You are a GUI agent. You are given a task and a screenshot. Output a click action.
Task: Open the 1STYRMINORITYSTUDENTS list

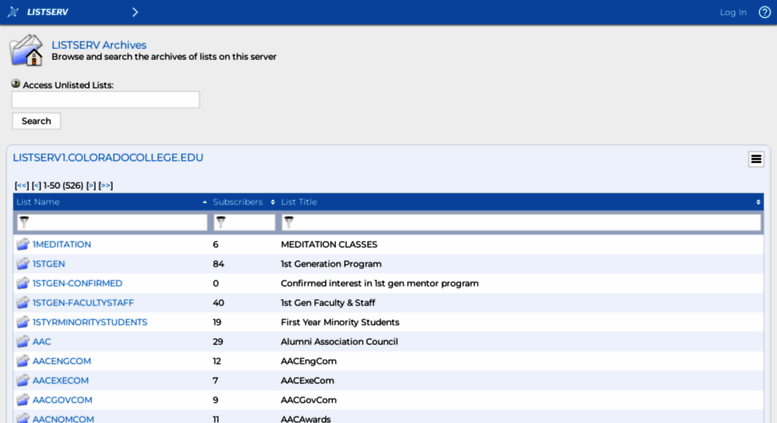click(x=90, y=322)
